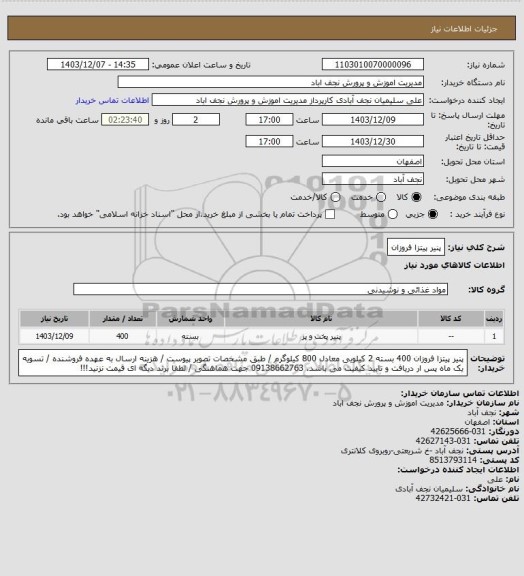This screenshot has width=524, height=576.
Task: Click the price validity hour 17:00 field
Action: pyautogui.click(x=269, y=141)
